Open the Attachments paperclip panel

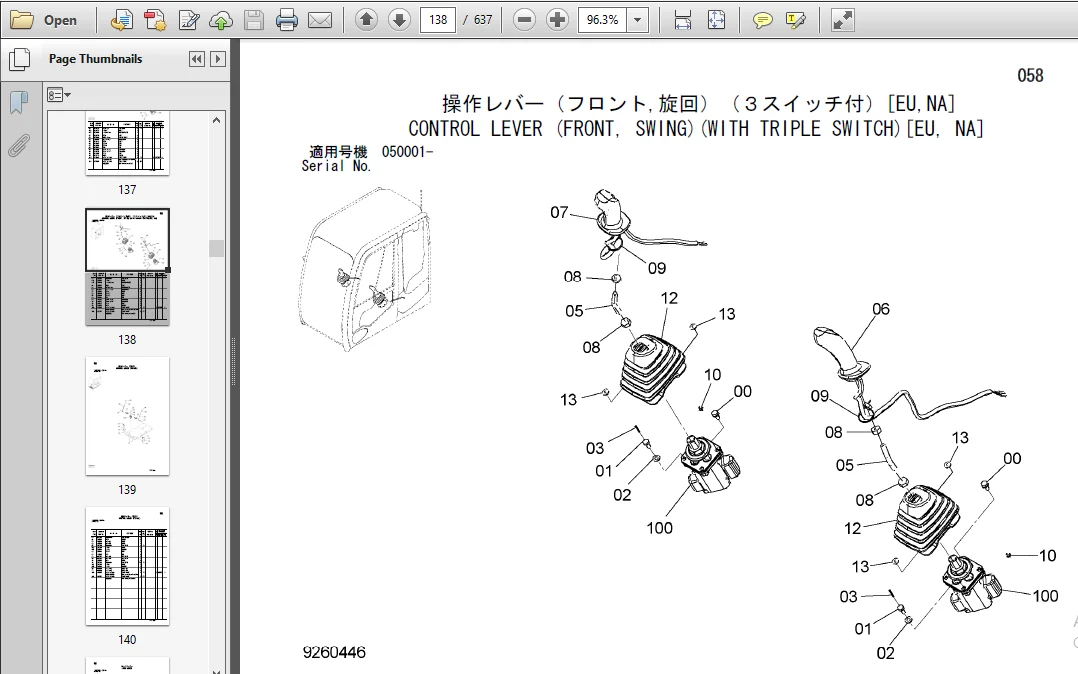(19, 146)
